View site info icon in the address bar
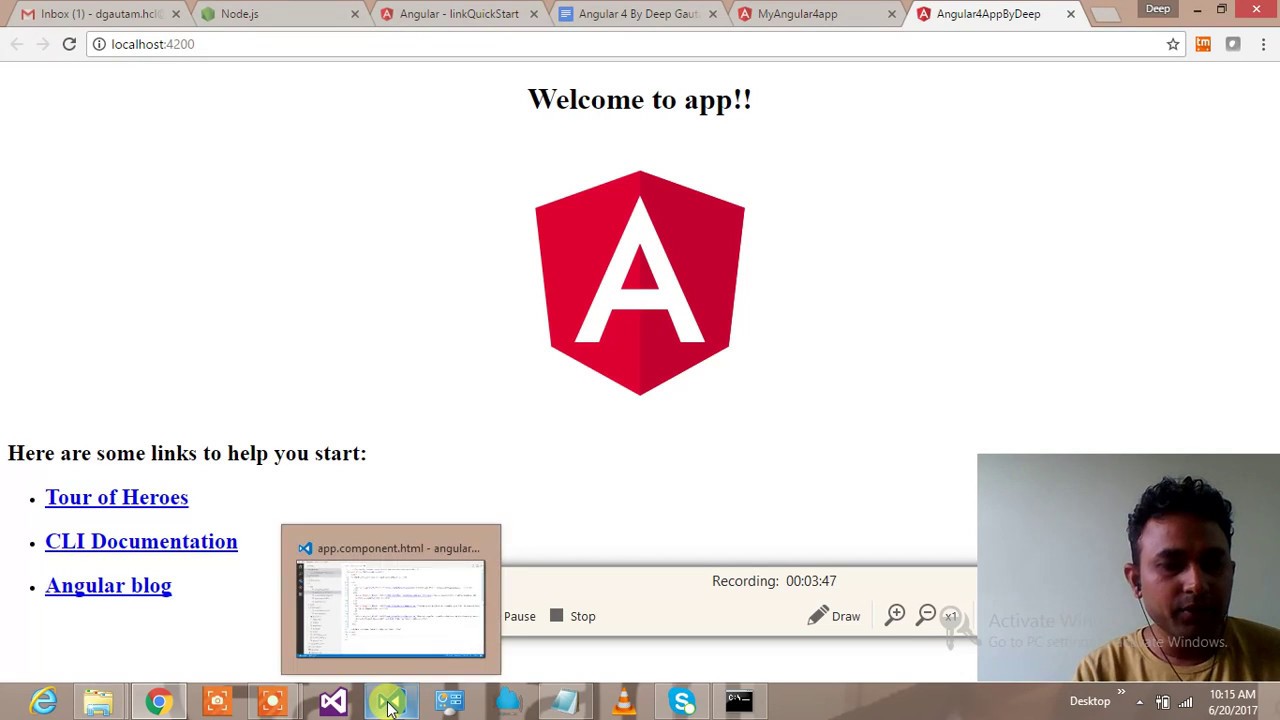This screenshot has height=720, width=1280. [99, 44]
